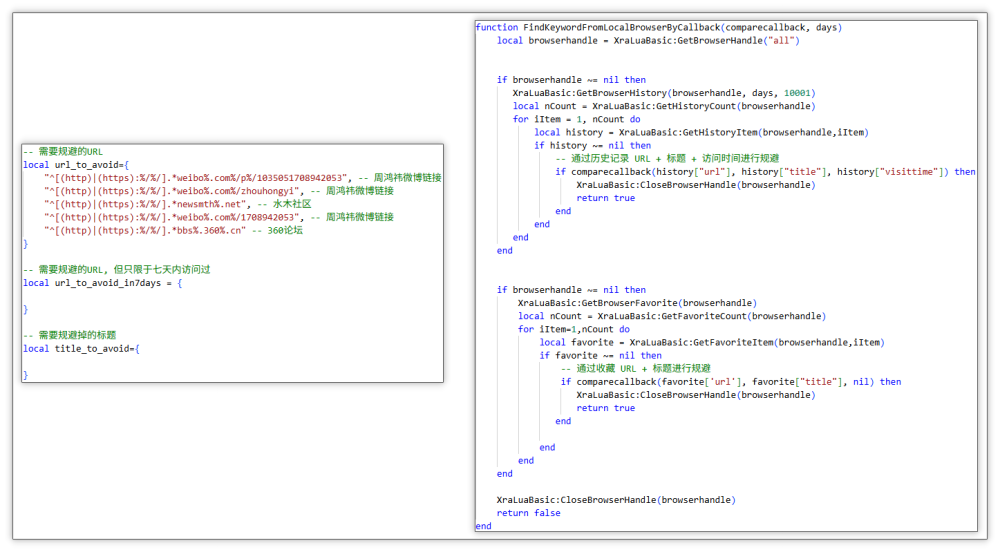Click the GetBrowserFavorite call line

pyautogui.click(x=637, y=303)
